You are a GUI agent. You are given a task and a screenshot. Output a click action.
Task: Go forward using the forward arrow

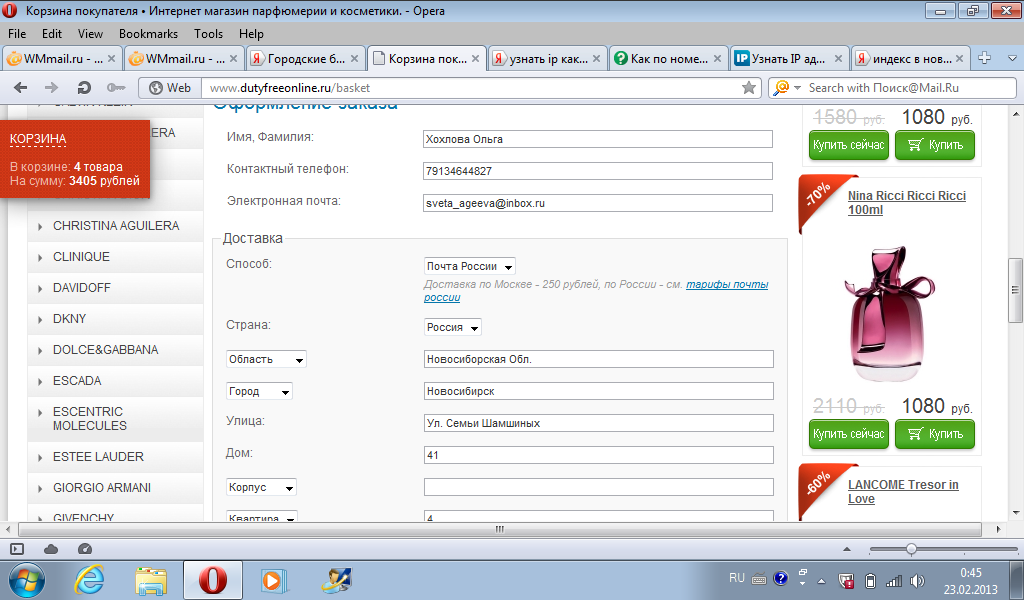coord(52,87)
